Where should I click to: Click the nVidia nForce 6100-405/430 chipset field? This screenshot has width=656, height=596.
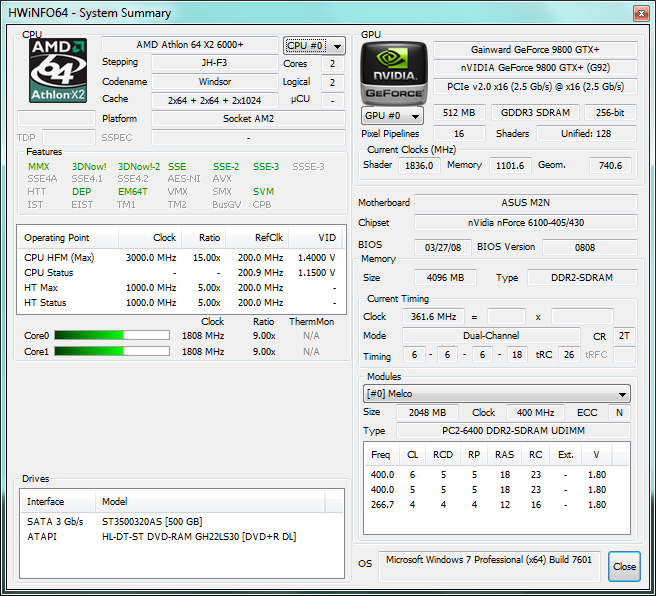point(525,223)
